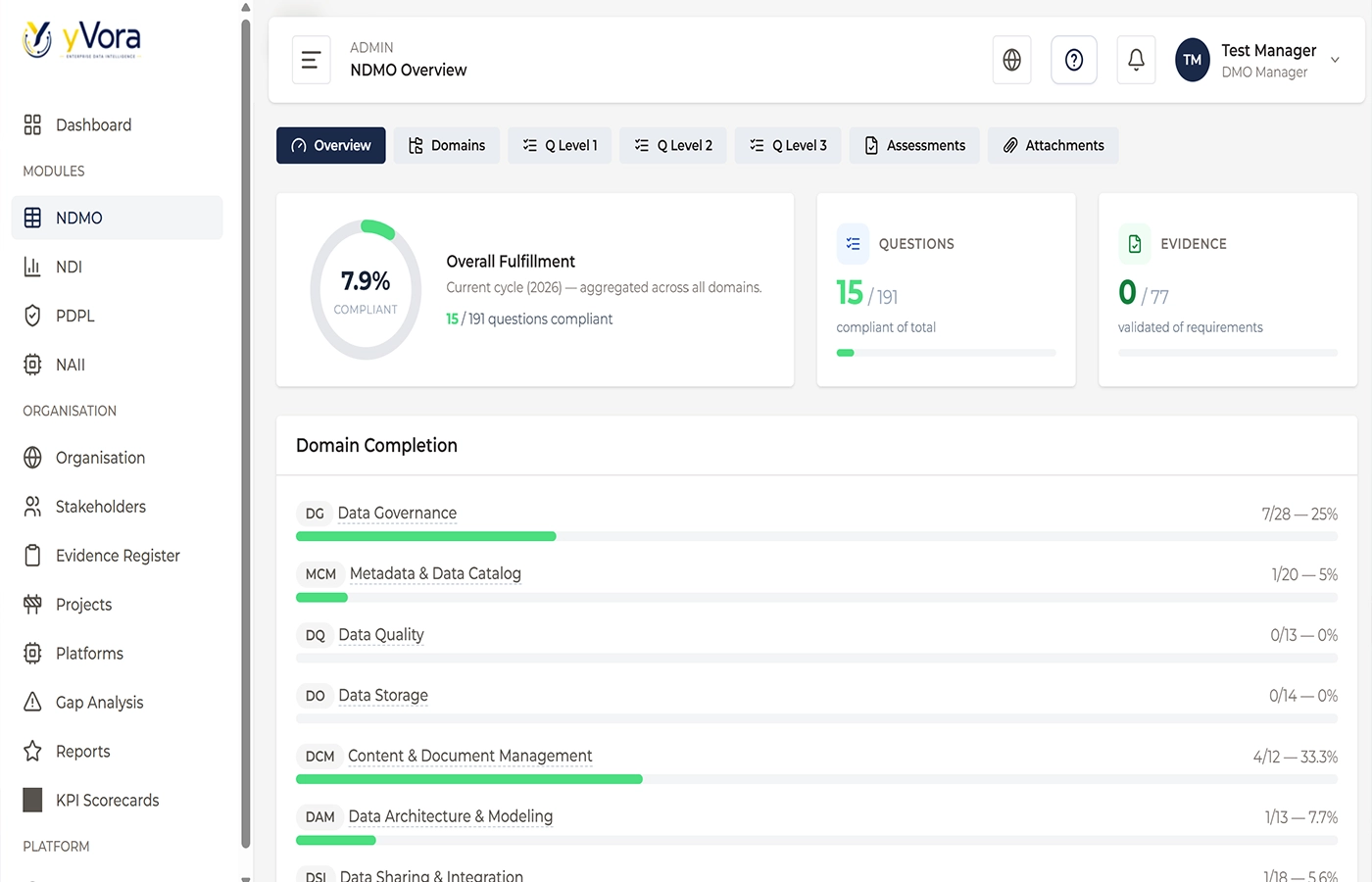The image size is (1372, 882).
Task: Open notifications bell
Action: click(x=1136, y=60)
